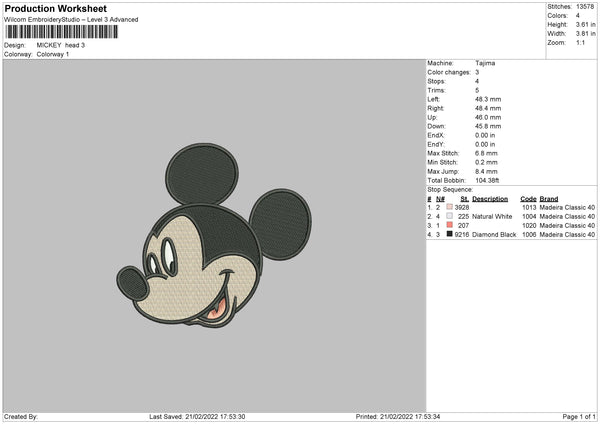Click the Down value 45.8 mm
Screen dimensions: 600x424
point(488,126)
